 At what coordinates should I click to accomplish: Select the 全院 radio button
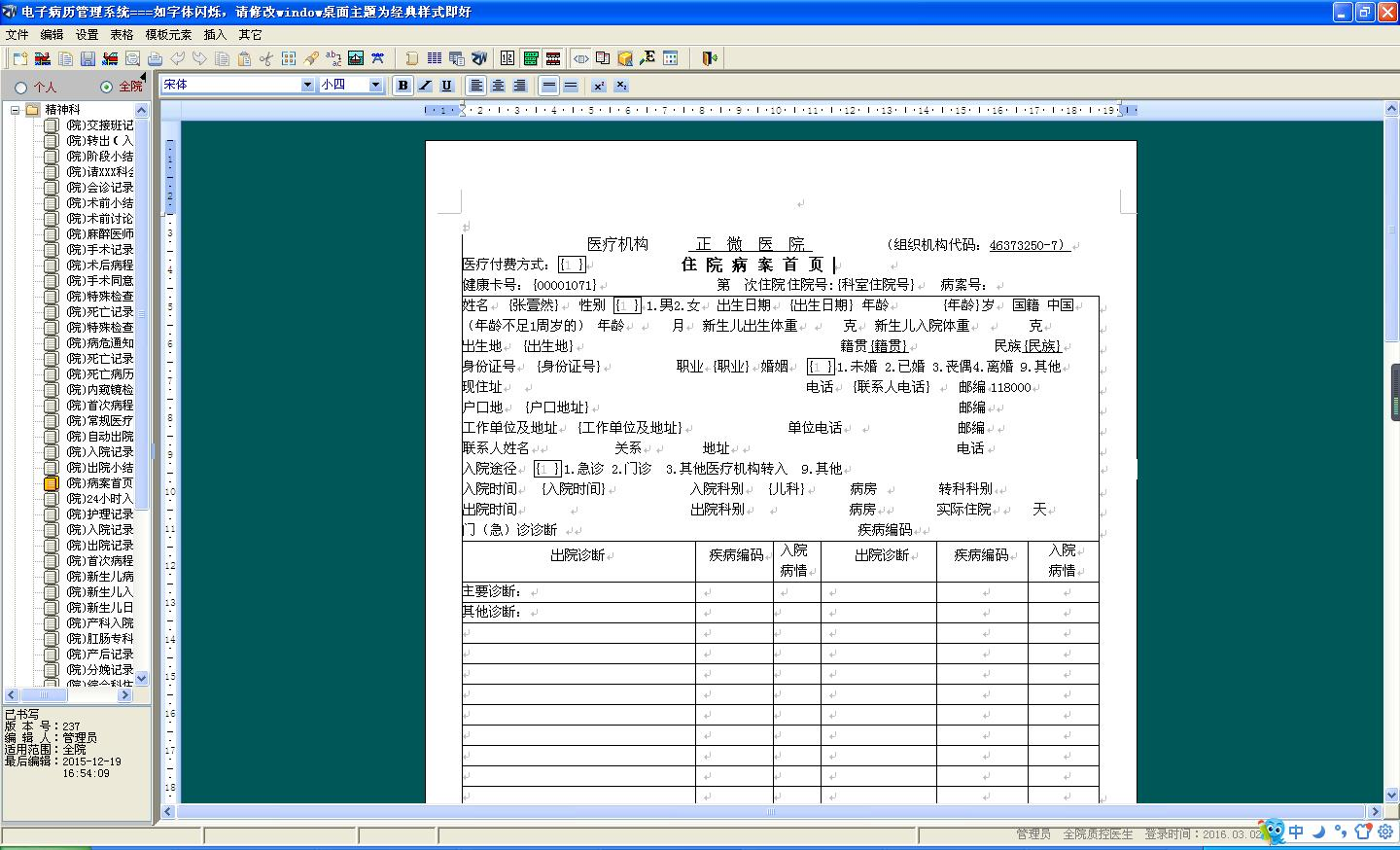click(107, 87)
